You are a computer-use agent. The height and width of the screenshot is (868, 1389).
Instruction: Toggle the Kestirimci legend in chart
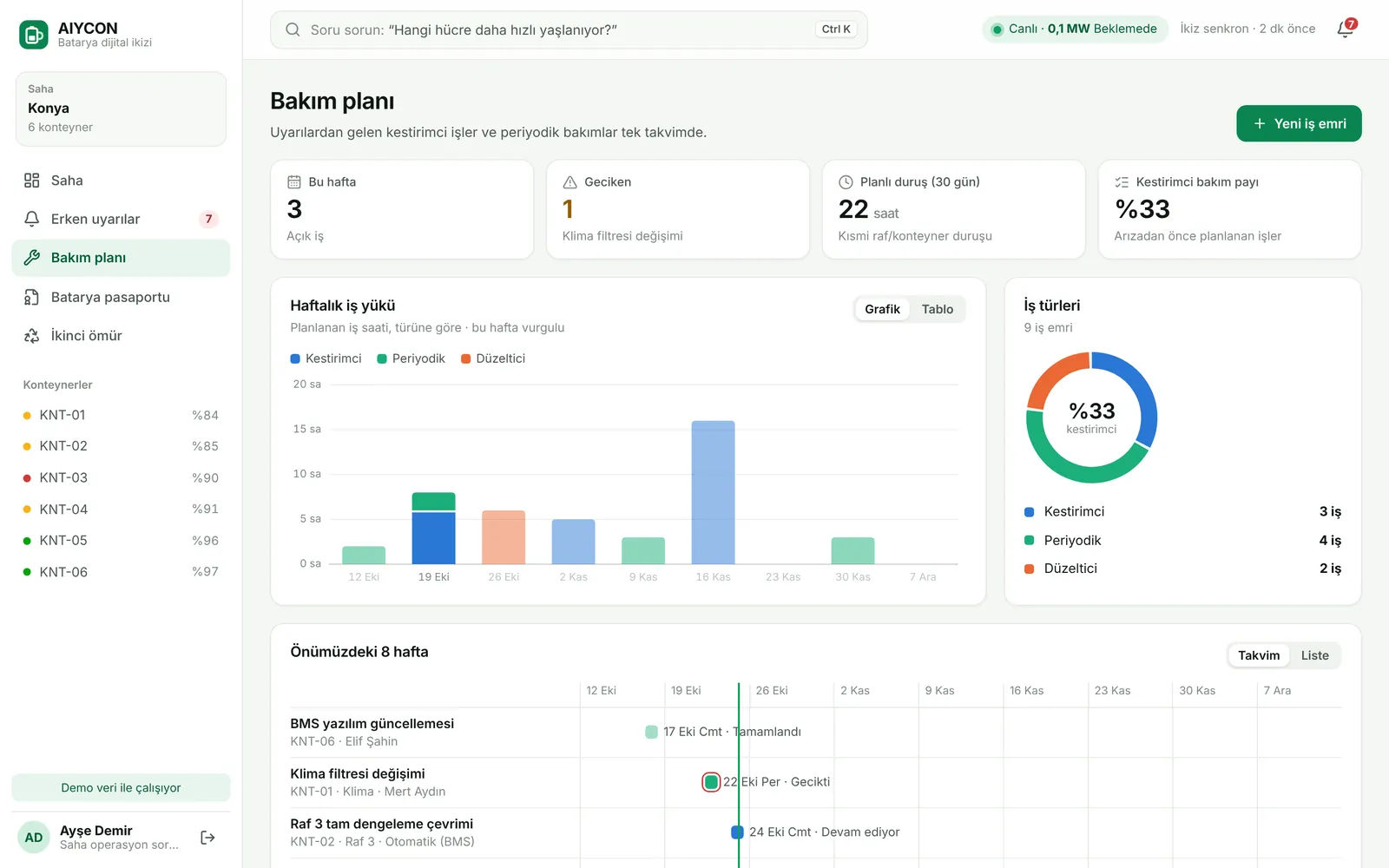326,358
